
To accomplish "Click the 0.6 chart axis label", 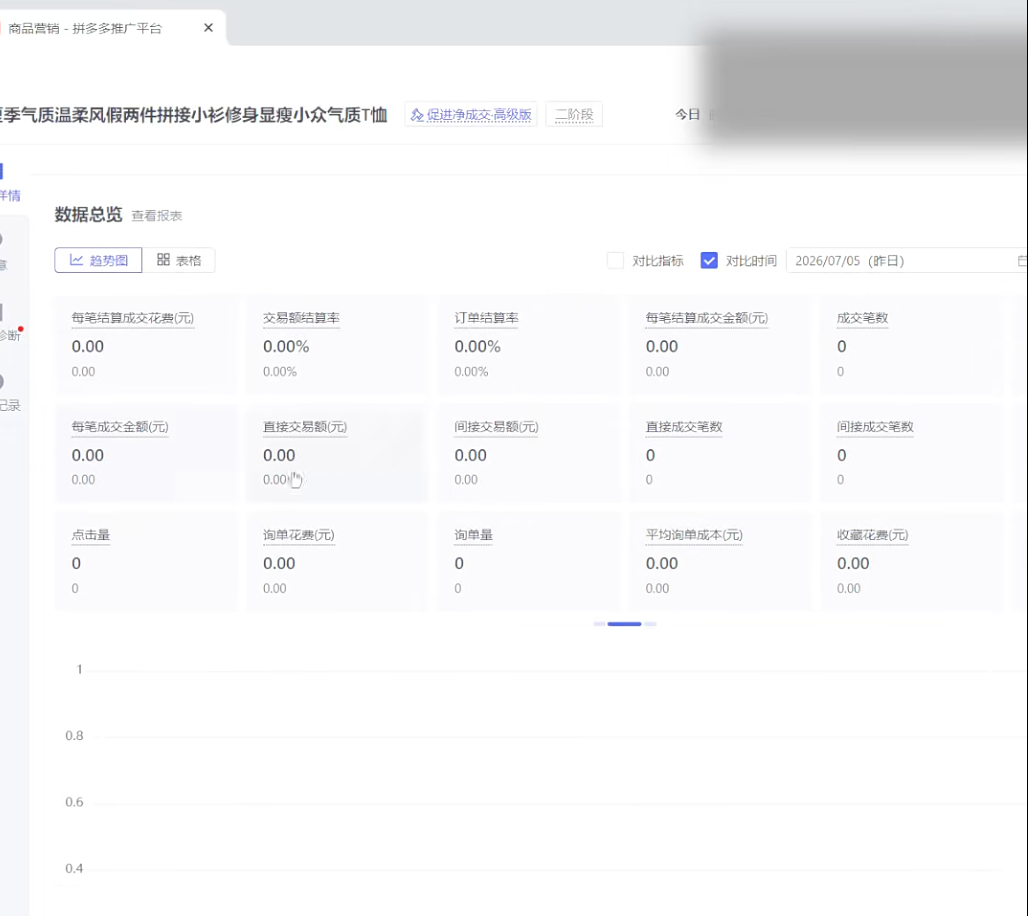I will tap(74, 802).
